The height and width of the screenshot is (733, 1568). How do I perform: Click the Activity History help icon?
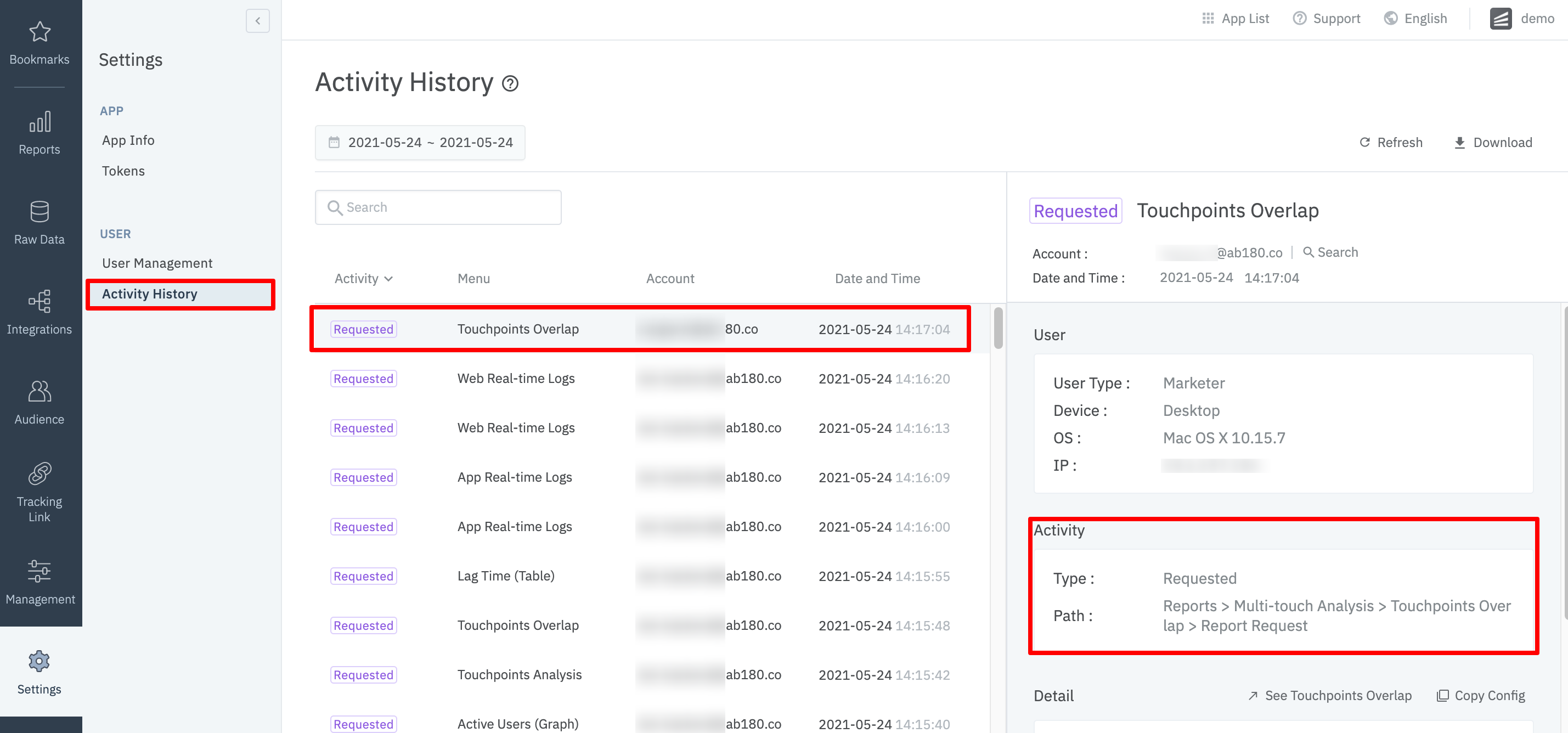point(510,83)
